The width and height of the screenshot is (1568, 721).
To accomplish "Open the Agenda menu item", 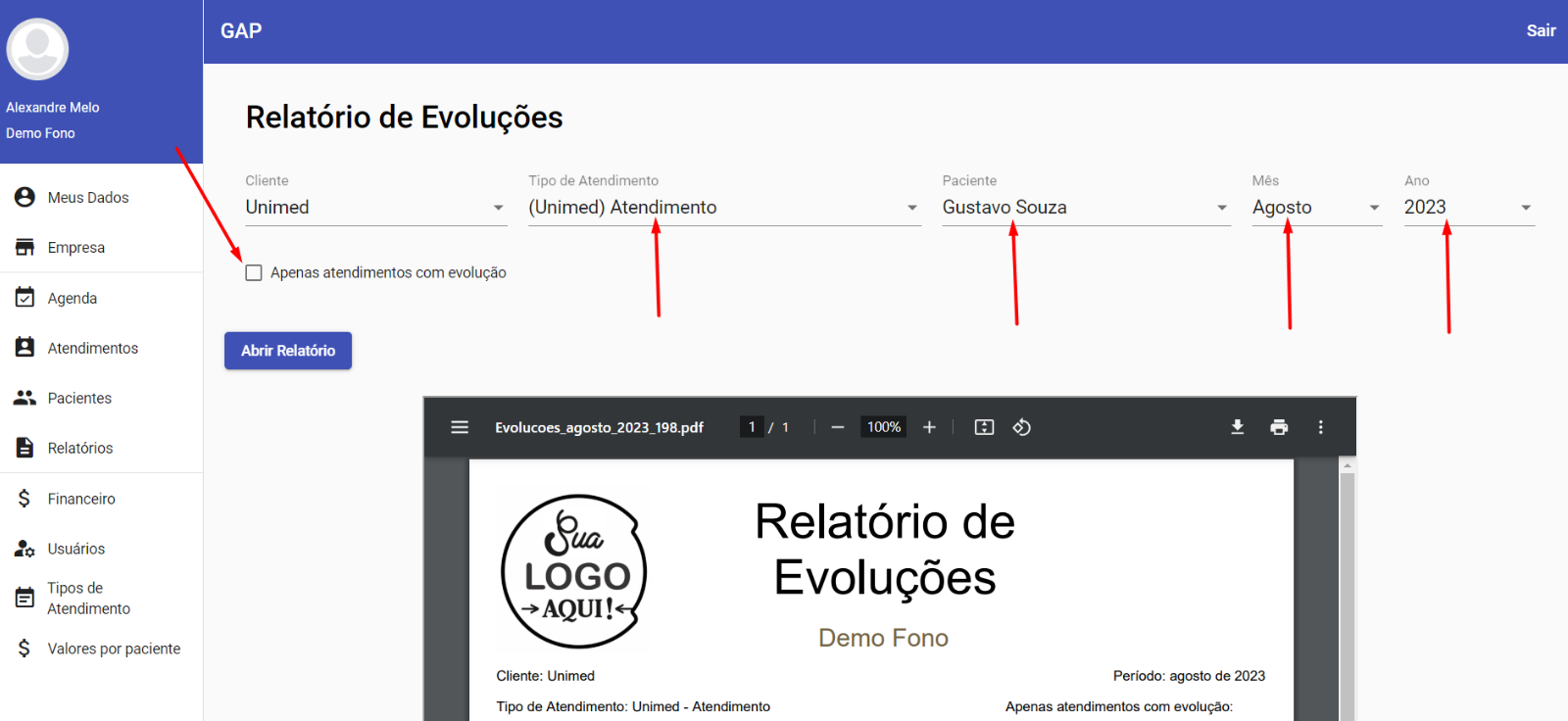I will [73, 298].
